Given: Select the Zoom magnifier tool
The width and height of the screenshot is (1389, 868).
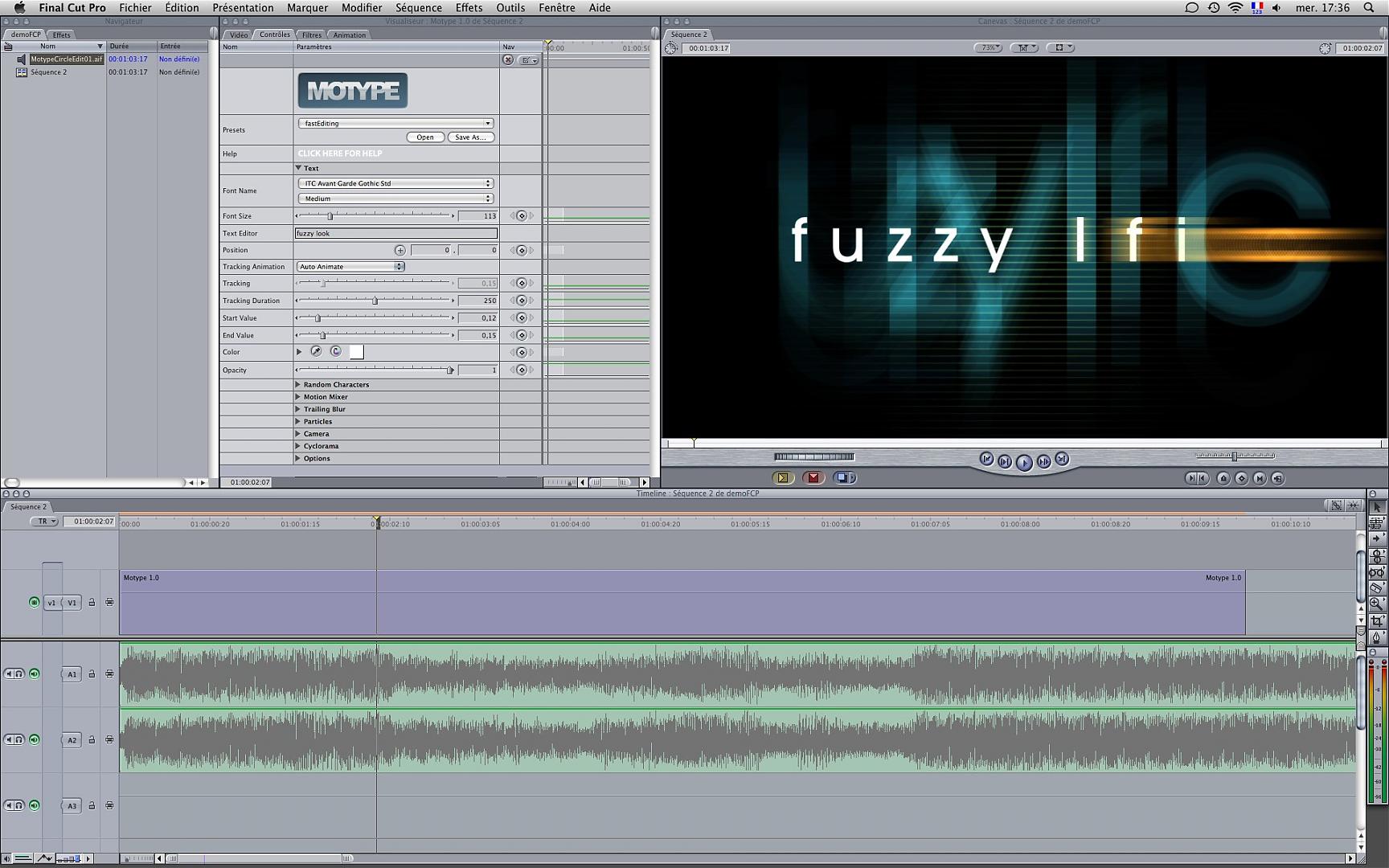Looking at the screenshot, I should [1377, 604].
